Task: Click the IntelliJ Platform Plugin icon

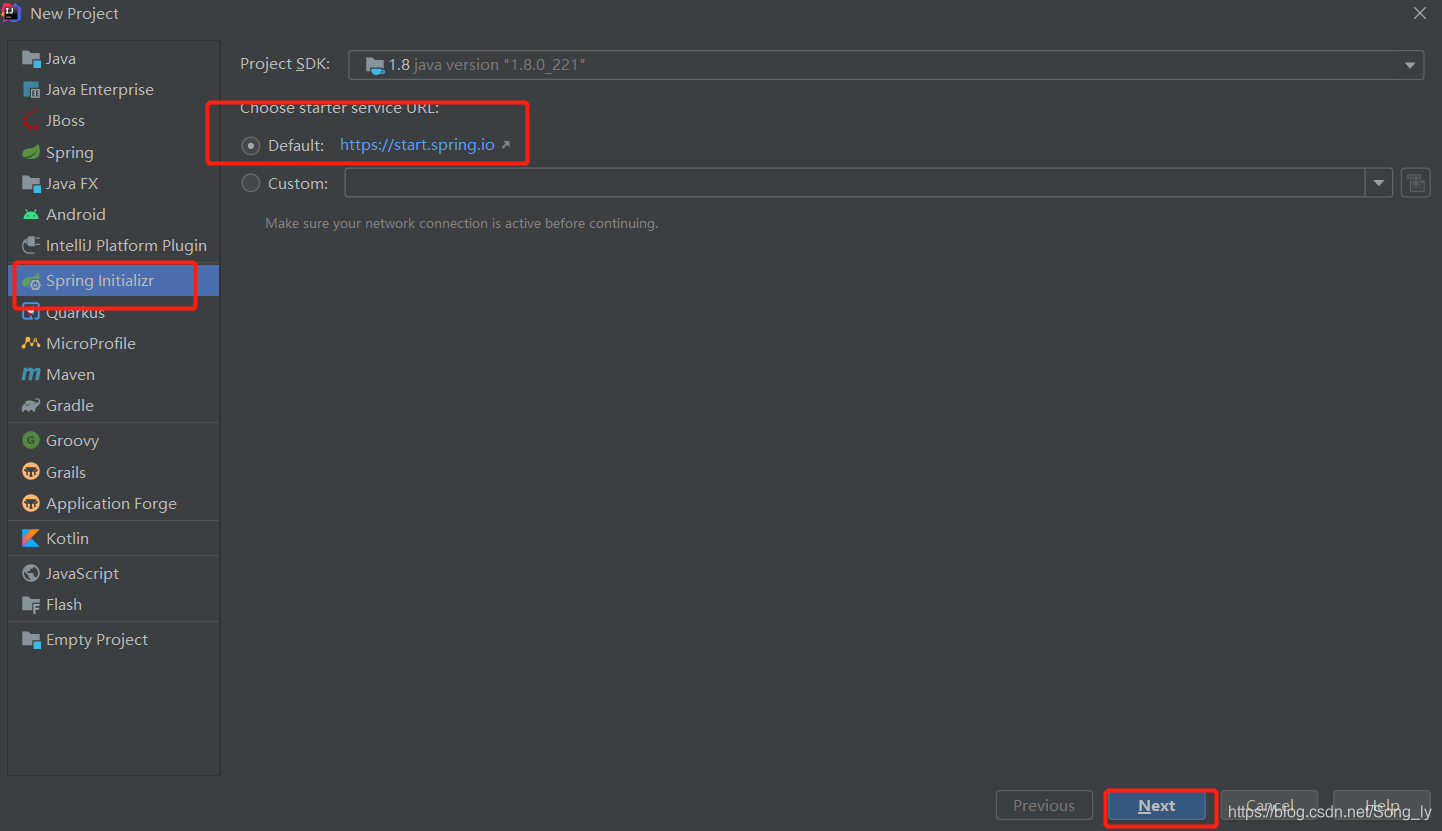Action: [30, 245]
